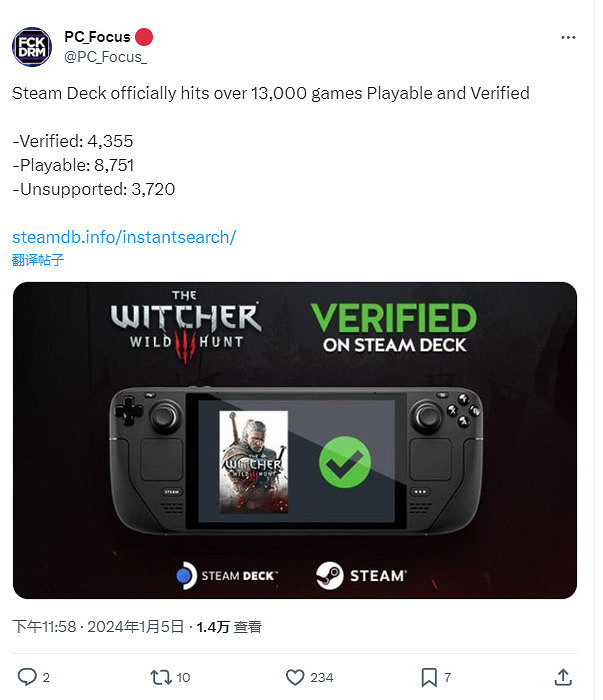Click the 翻译帖子 translate post link
603x700 pixels.
(38, 260)
